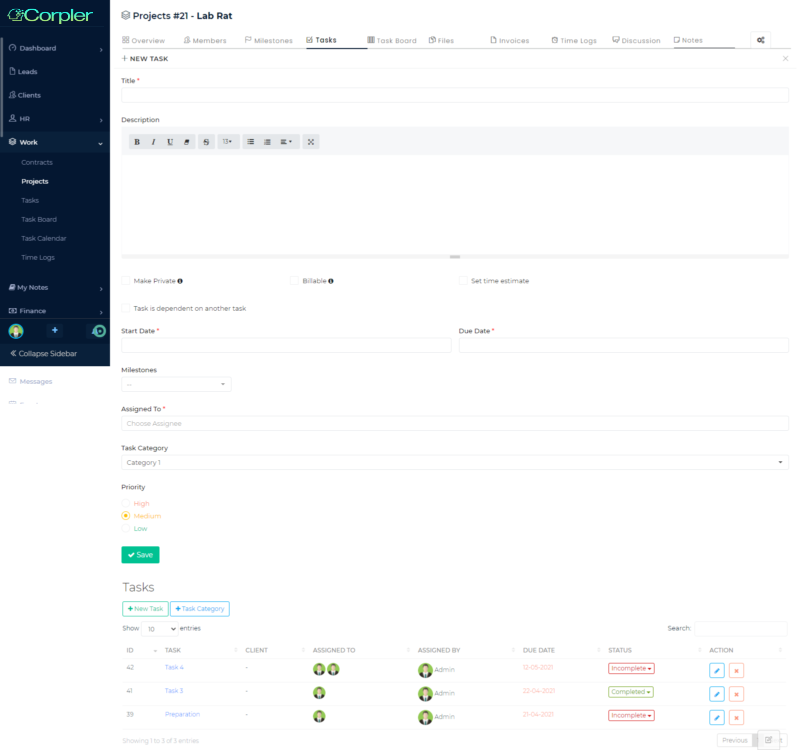Delete the Preparation task with the X icon
This screenshot has height=750, width=800.
tap(736, 717)
